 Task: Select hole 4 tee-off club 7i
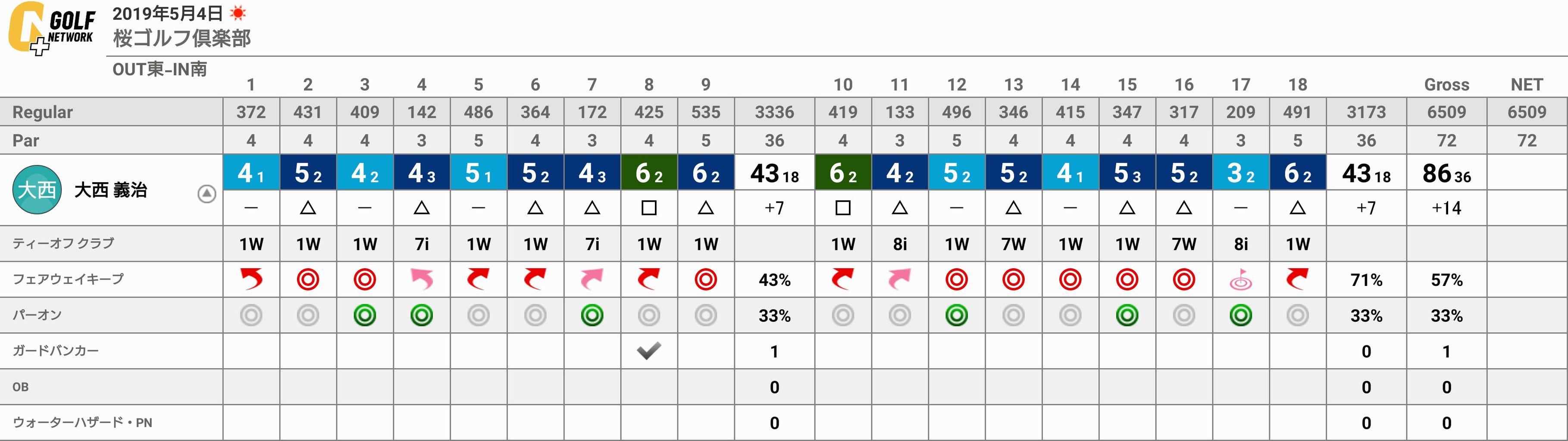(421, 244)
